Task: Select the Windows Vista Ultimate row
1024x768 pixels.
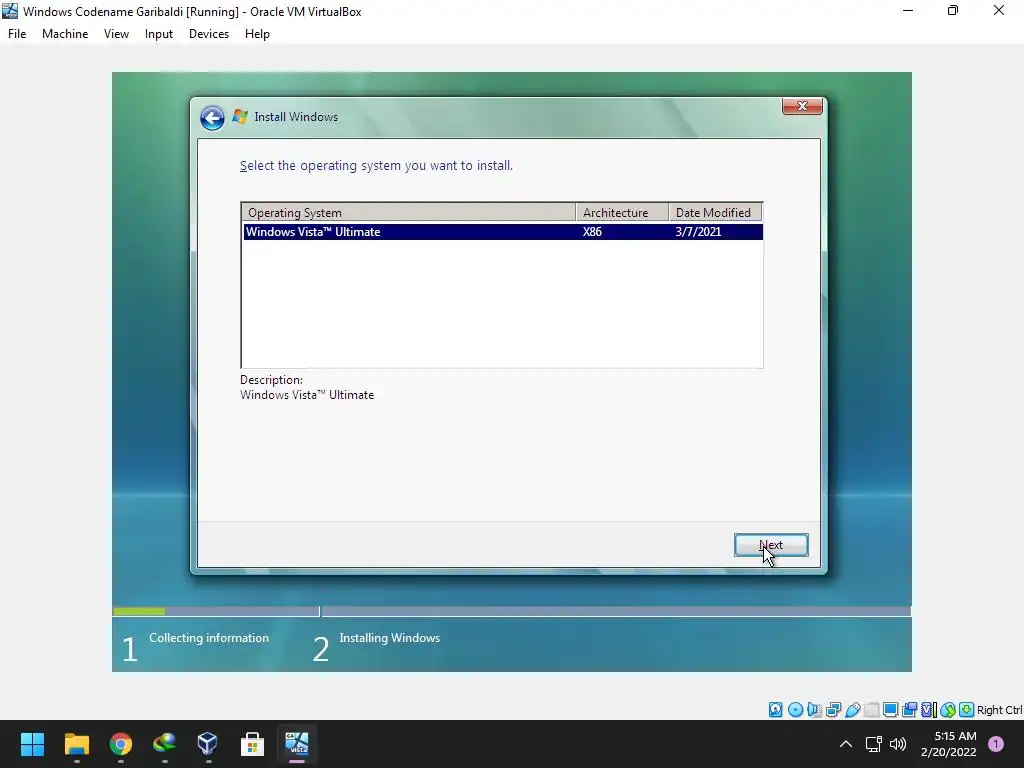Action: click(502, 232)
